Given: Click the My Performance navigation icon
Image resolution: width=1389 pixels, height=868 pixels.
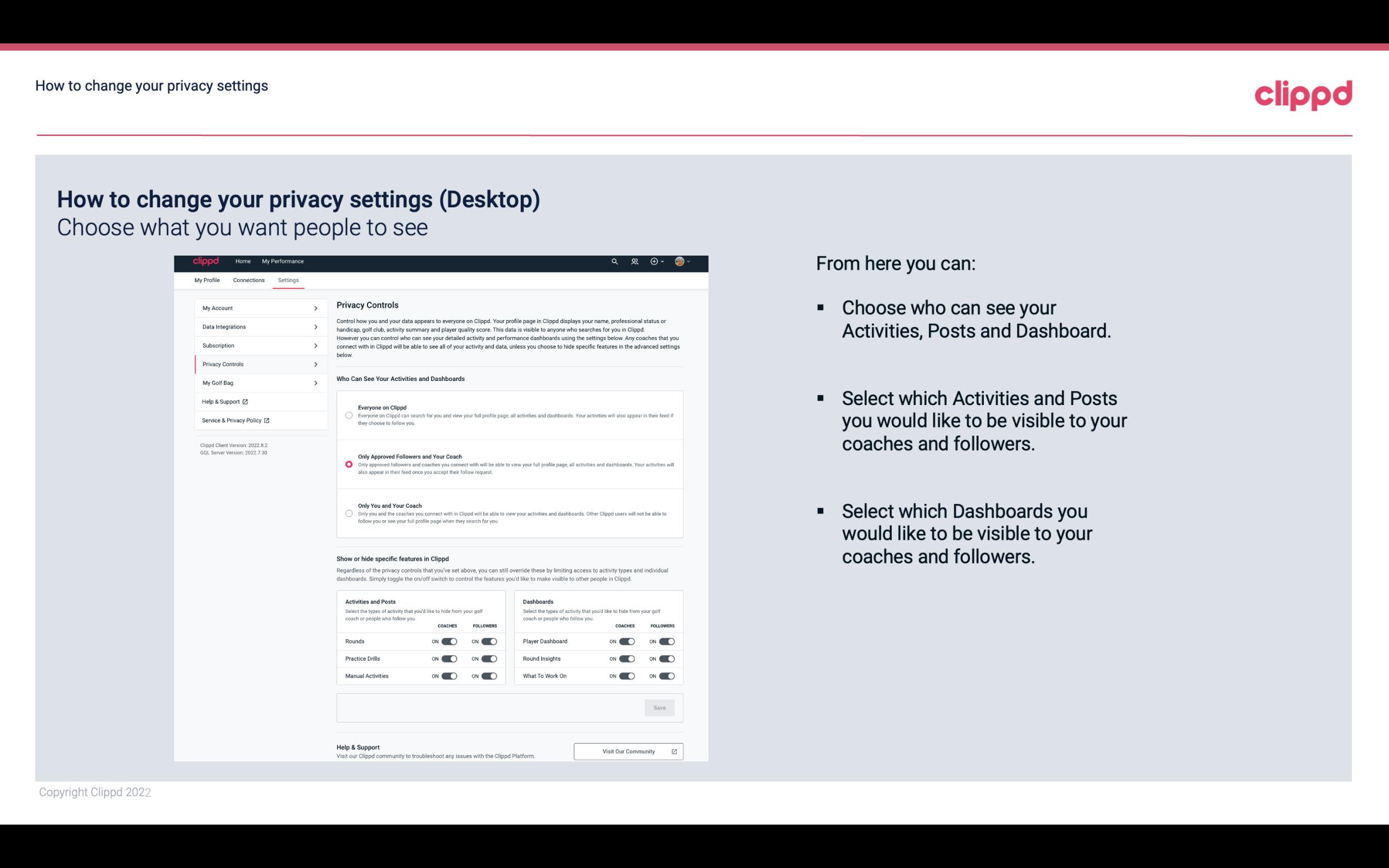Looking at the screenshot, I should [283, 261].
